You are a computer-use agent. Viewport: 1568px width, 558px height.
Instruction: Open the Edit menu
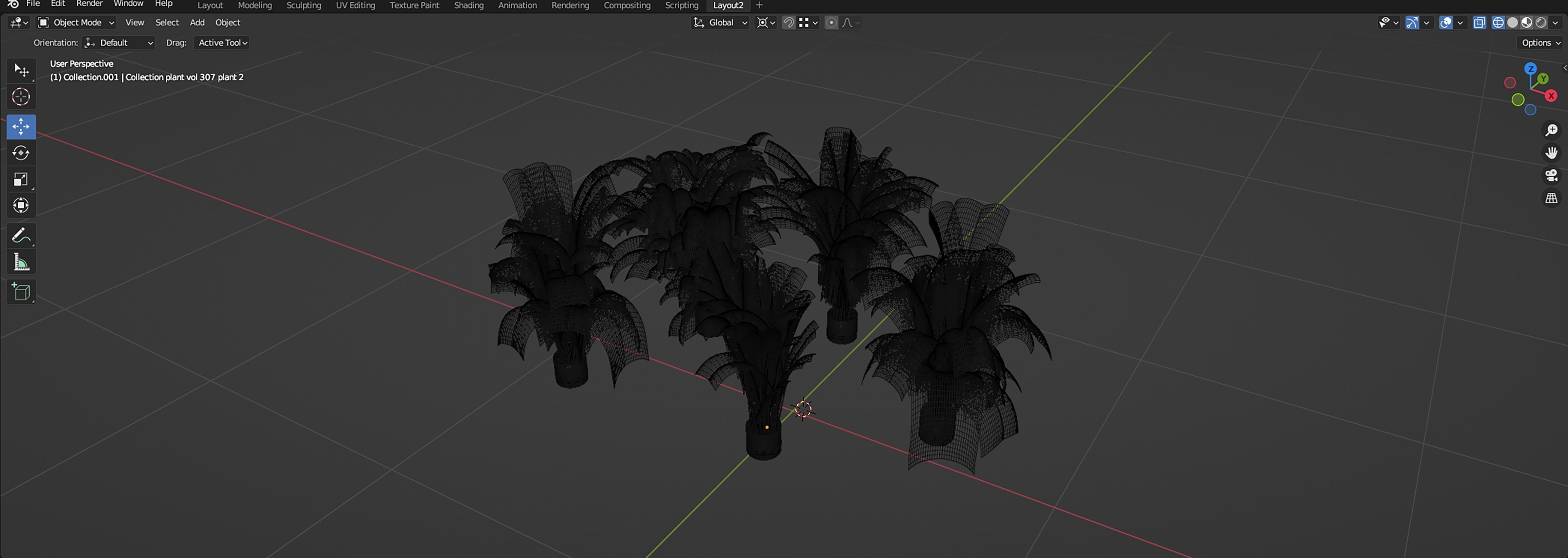point(58,4)
